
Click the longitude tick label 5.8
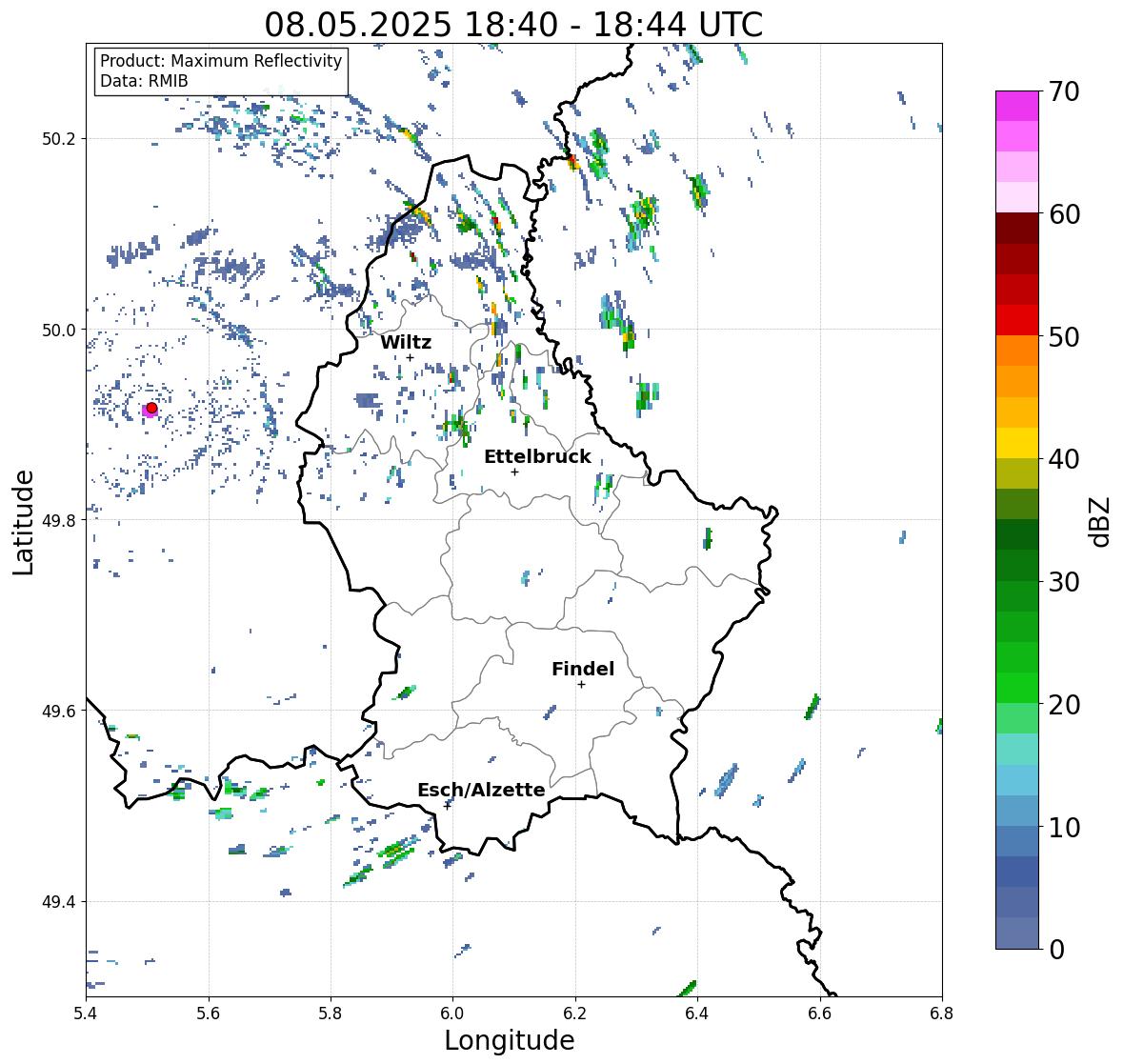(331, 1014)
